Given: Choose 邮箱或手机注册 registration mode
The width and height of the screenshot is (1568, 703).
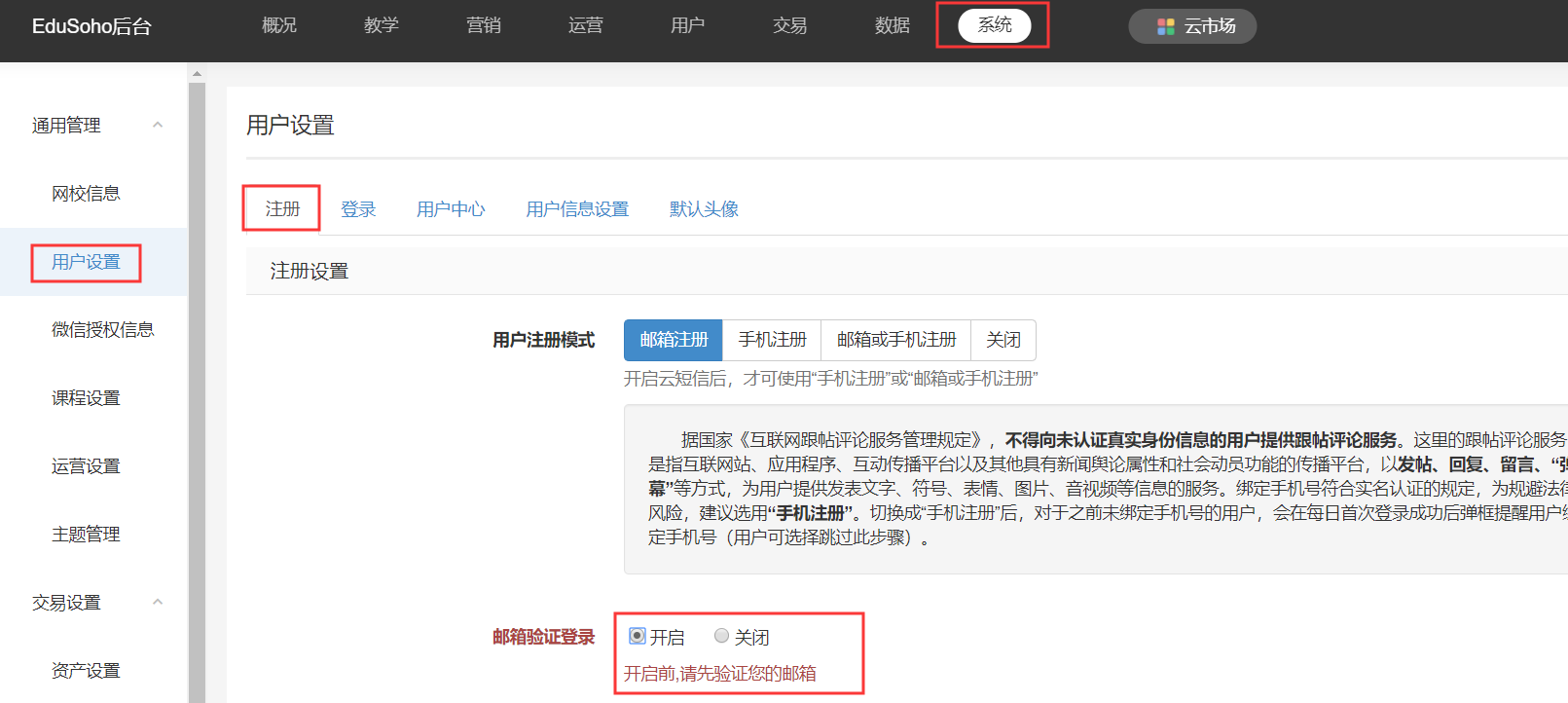Looking at the screenshot, I should point(896,340).
